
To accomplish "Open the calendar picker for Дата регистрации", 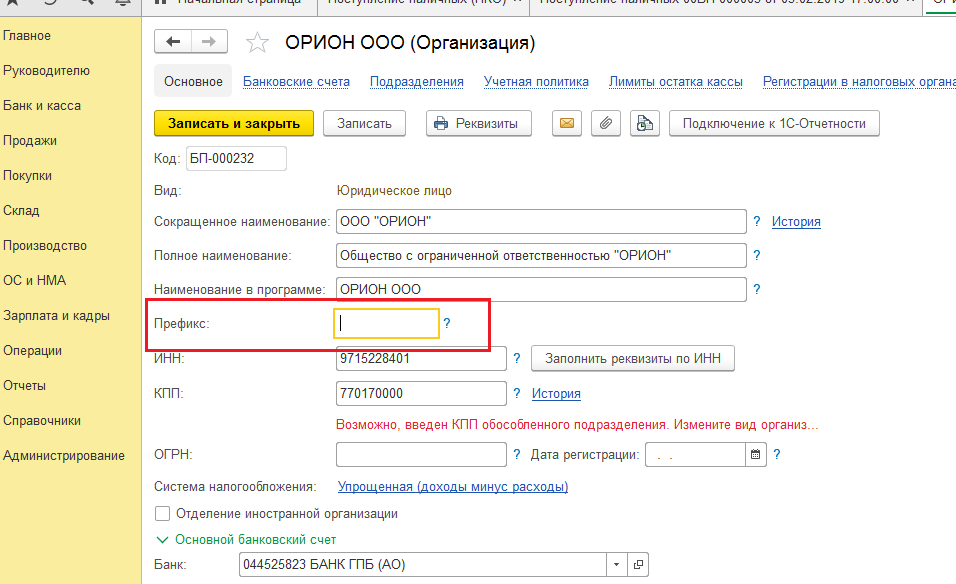I will (x=756, y=455).
